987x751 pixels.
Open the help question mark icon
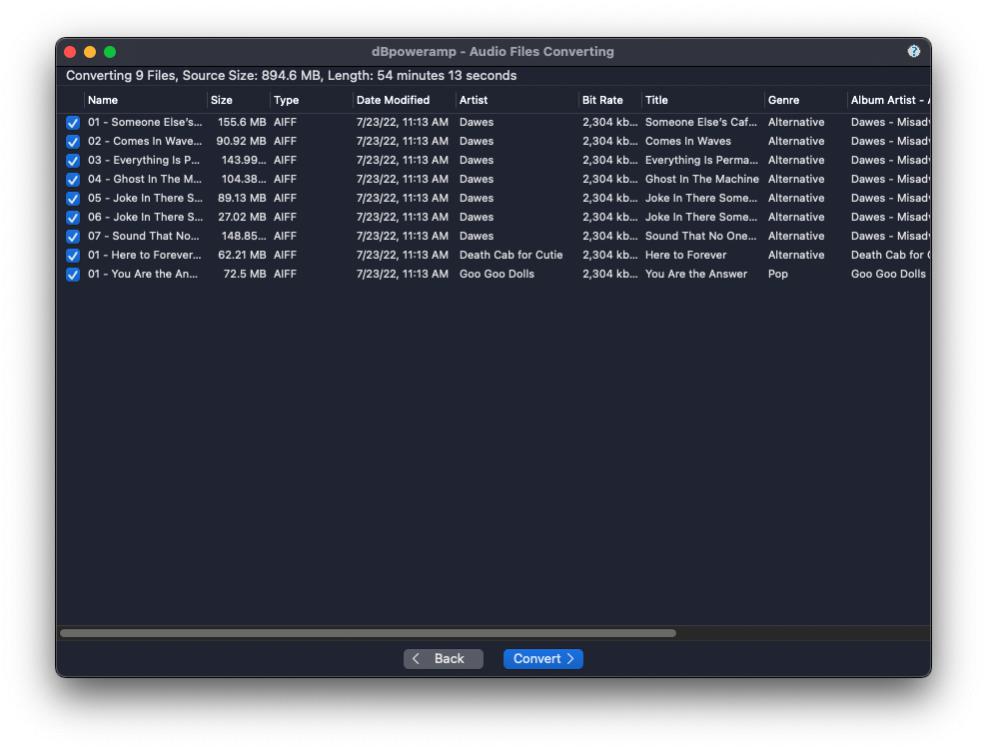pos(913,52)
